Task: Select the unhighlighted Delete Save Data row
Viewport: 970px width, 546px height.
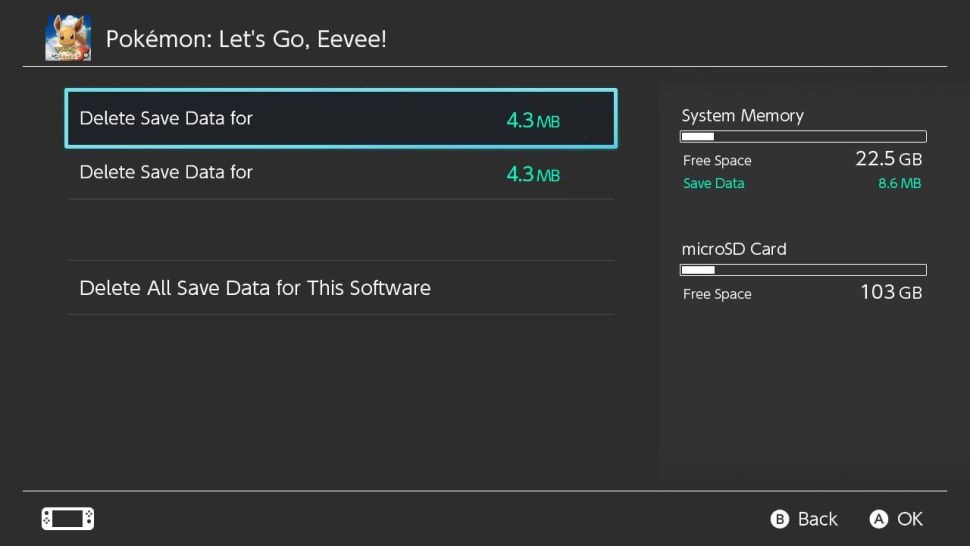Action: pos(341,173)
